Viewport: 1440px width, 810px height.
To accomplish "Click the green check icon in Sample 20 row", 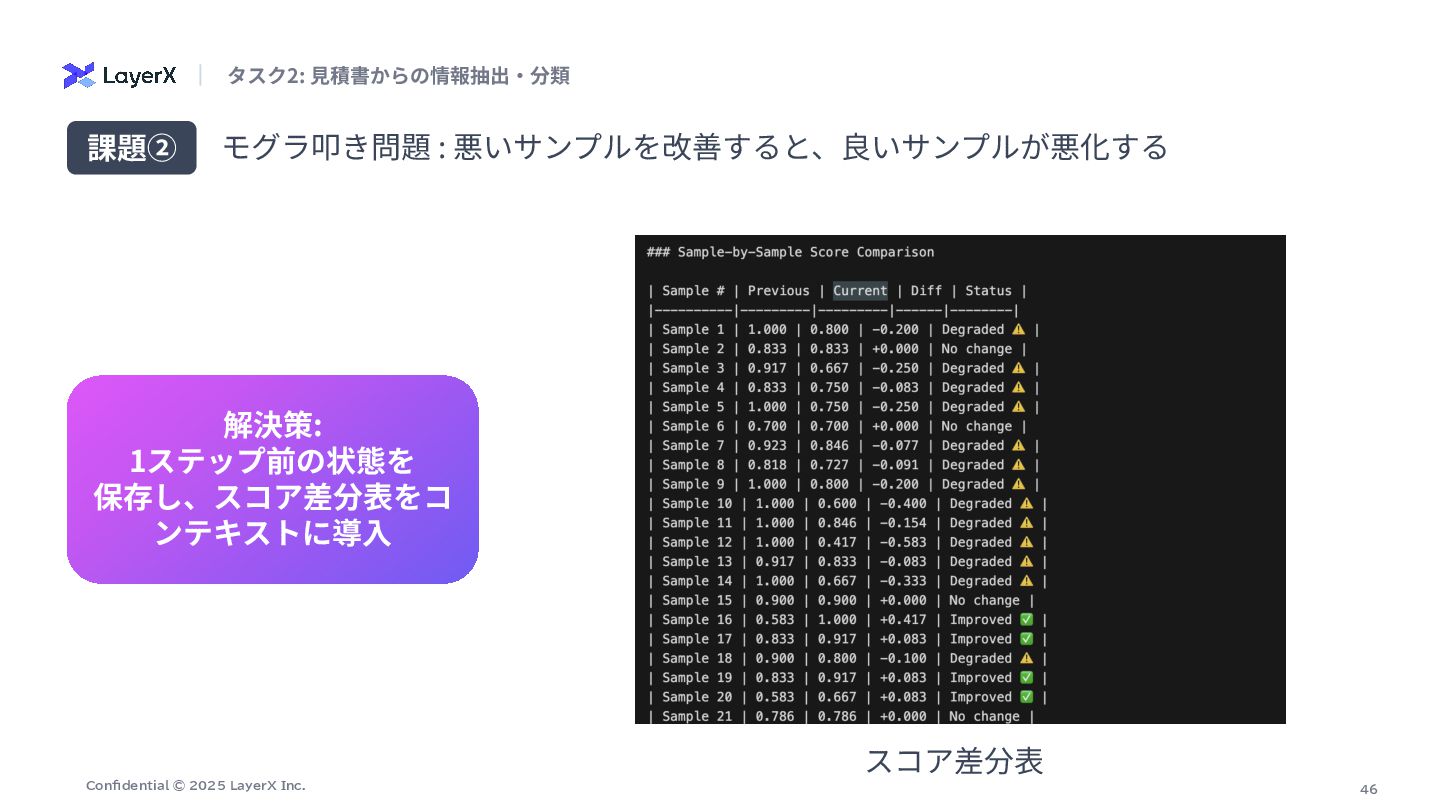I will (1026, 697).
